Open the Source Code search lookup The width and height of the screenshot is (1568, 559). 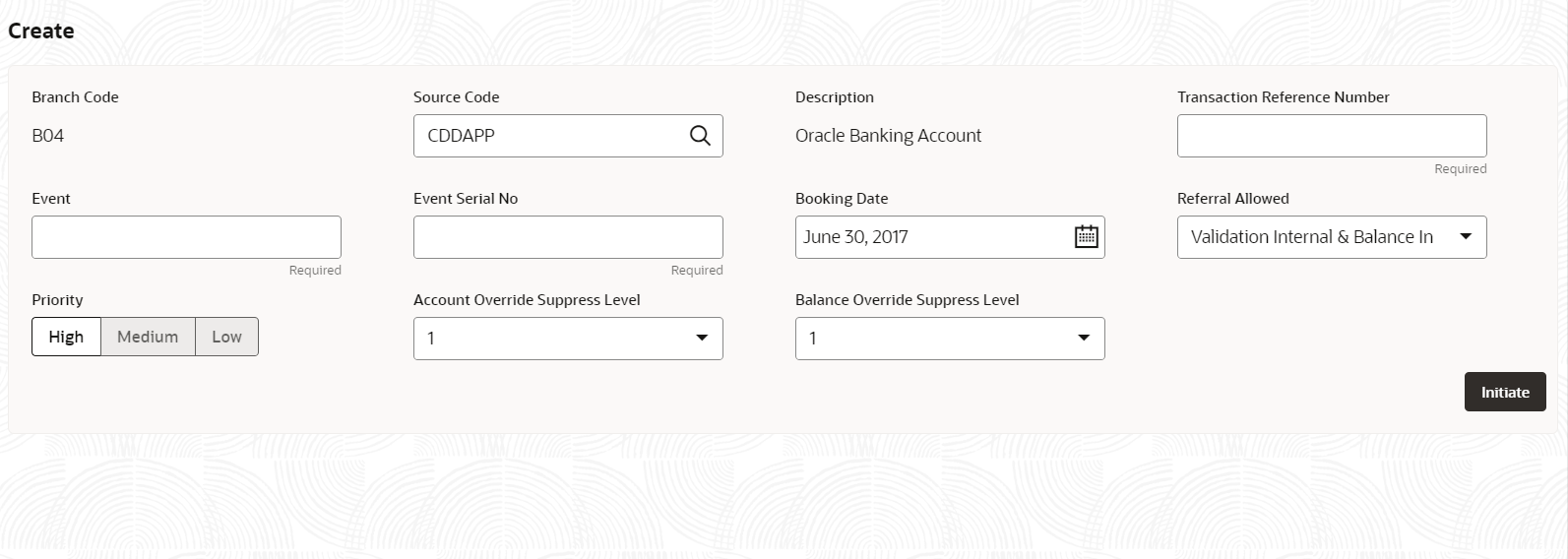point(700,136)
